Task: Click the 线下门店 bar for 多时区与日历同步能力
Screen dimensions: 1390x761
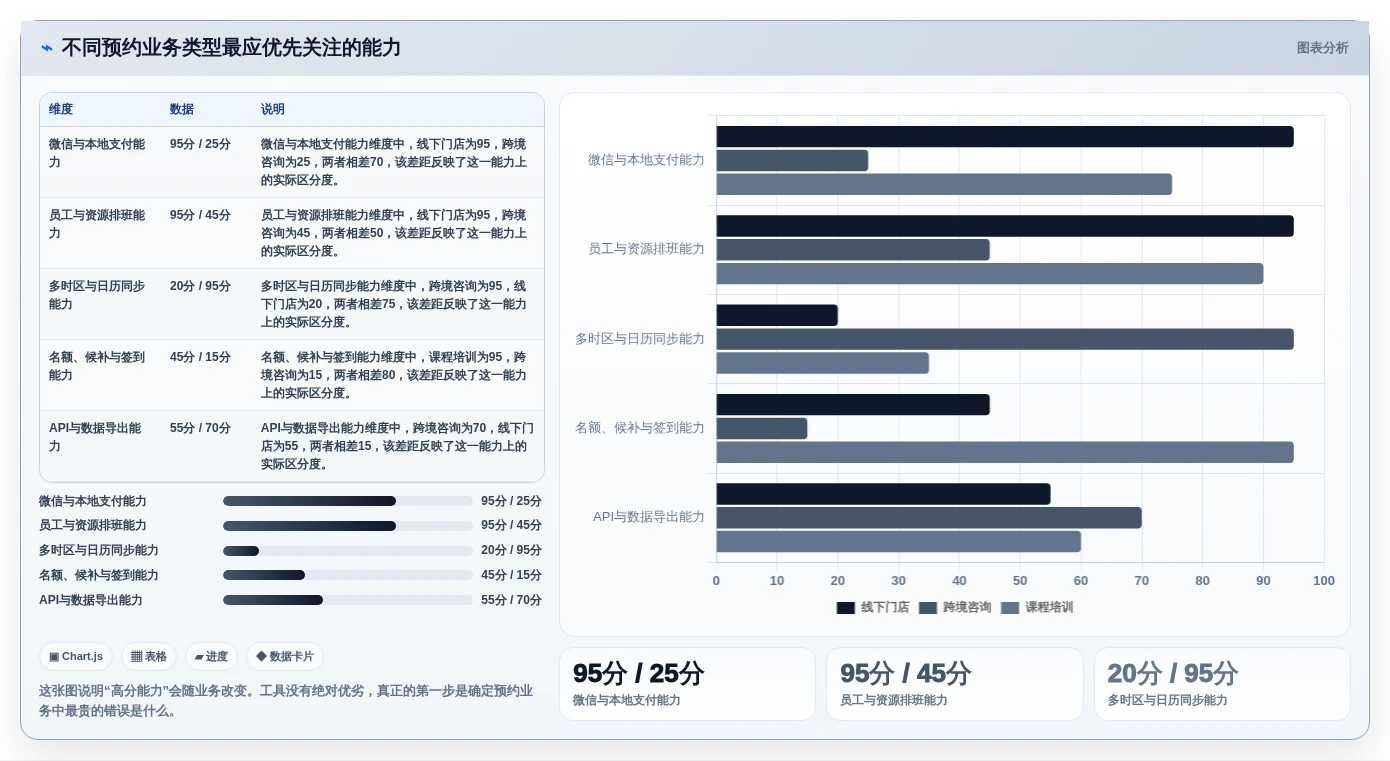Action: pos(777,315)
